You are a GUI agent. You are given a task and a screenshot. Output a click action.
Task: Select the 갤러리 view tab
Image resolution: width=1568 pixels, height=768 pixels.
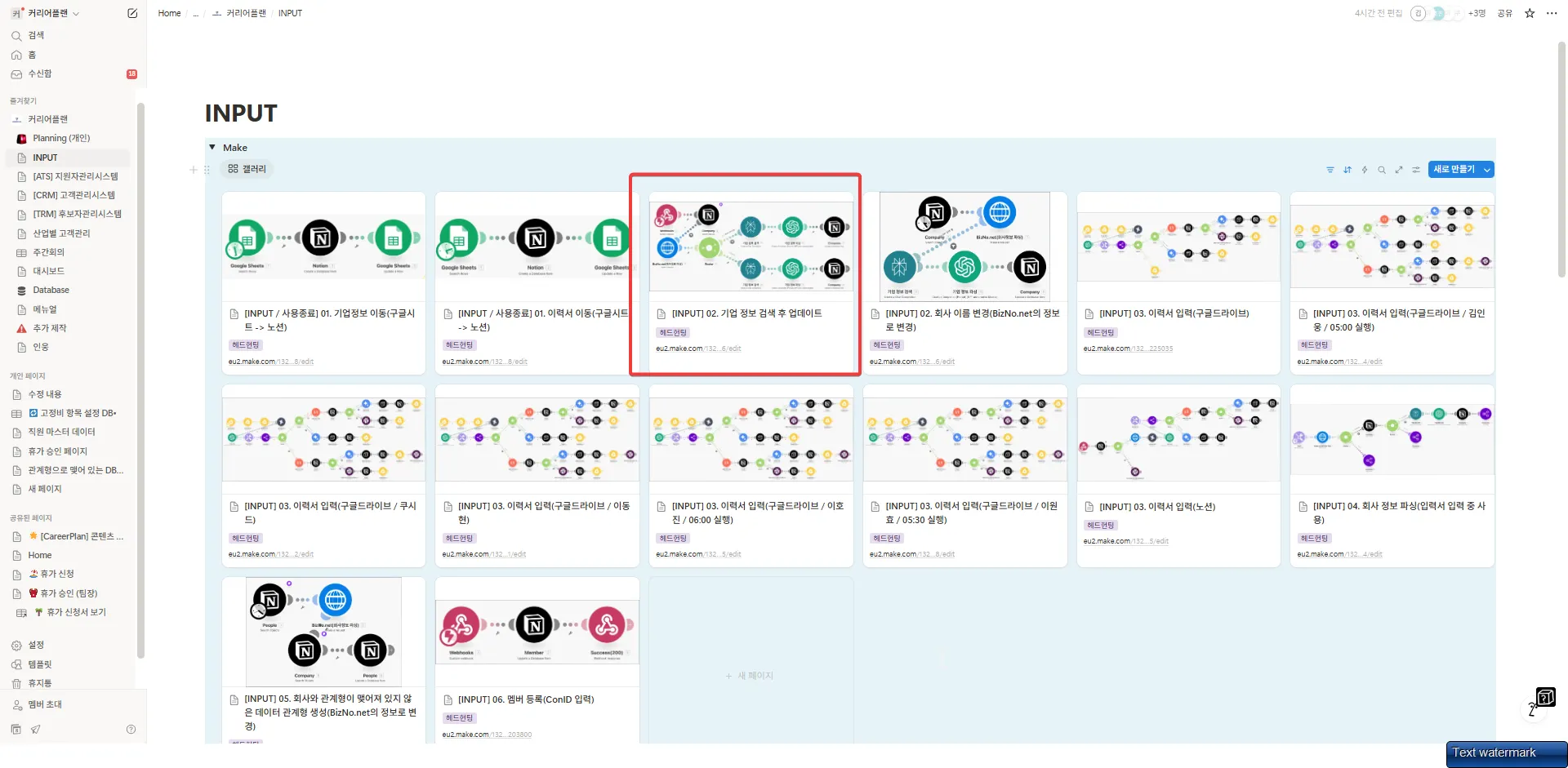[x=247, y=169]
